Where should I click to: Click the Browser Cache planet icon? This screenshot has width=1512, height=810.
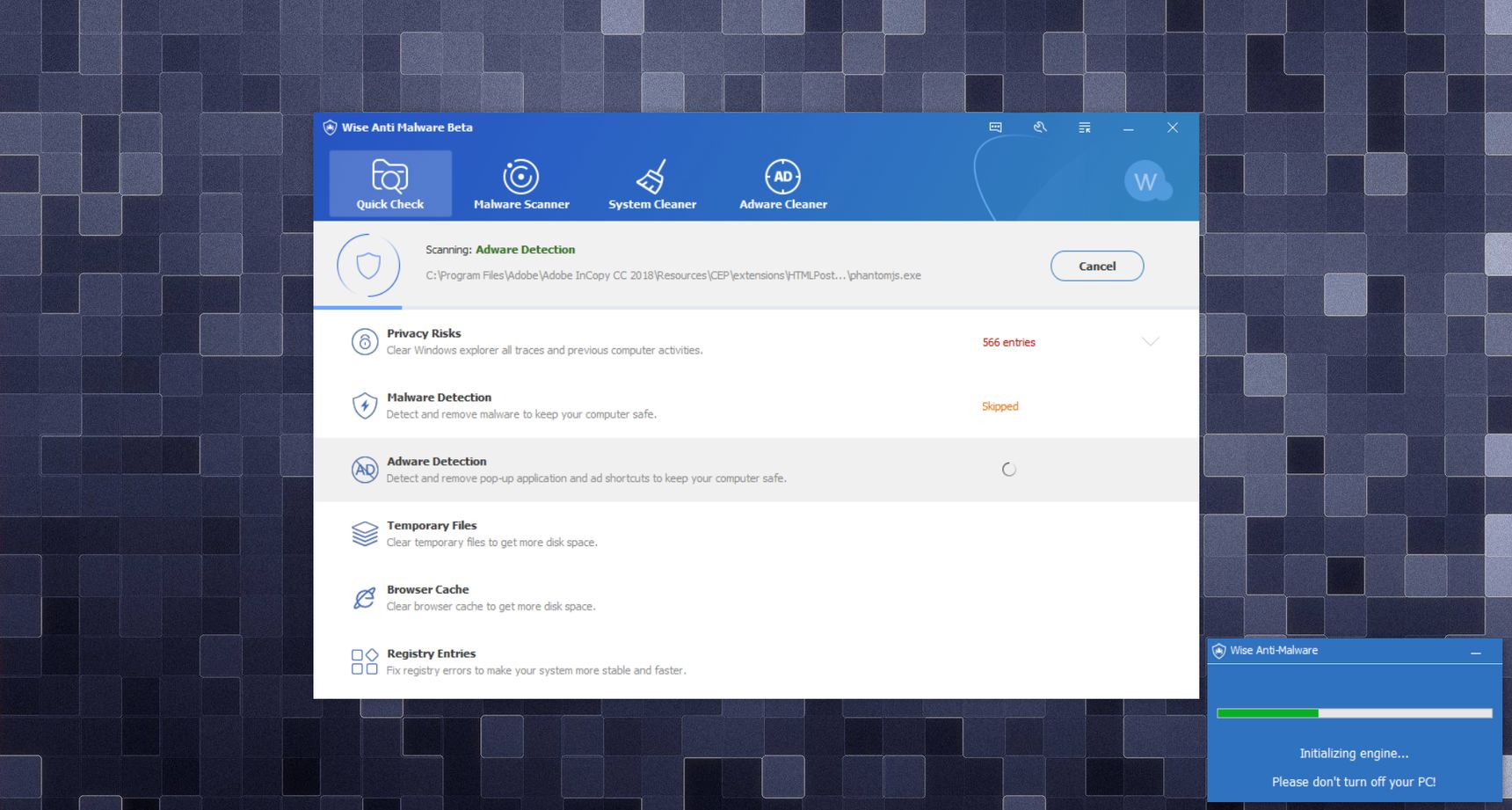click(365, 598)
